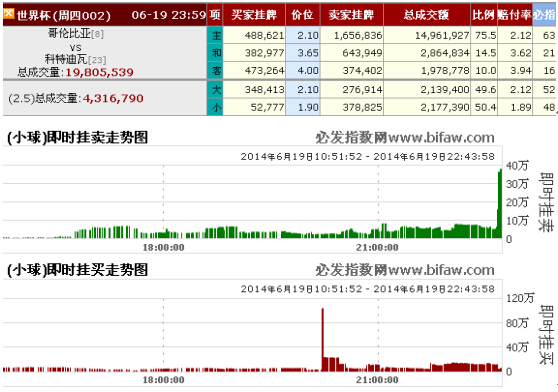Click under price 1.90
Image resolution: width=558 pixels, height=392 pixels.
tap(308, 107)
